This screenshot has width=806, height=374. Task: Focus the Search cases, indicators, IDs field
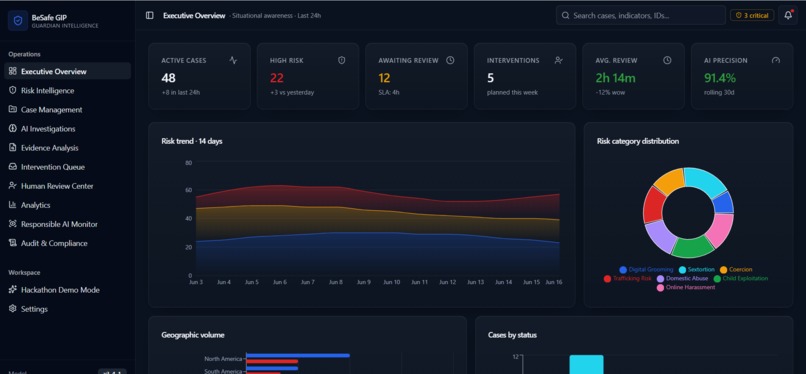click(640, 15)
